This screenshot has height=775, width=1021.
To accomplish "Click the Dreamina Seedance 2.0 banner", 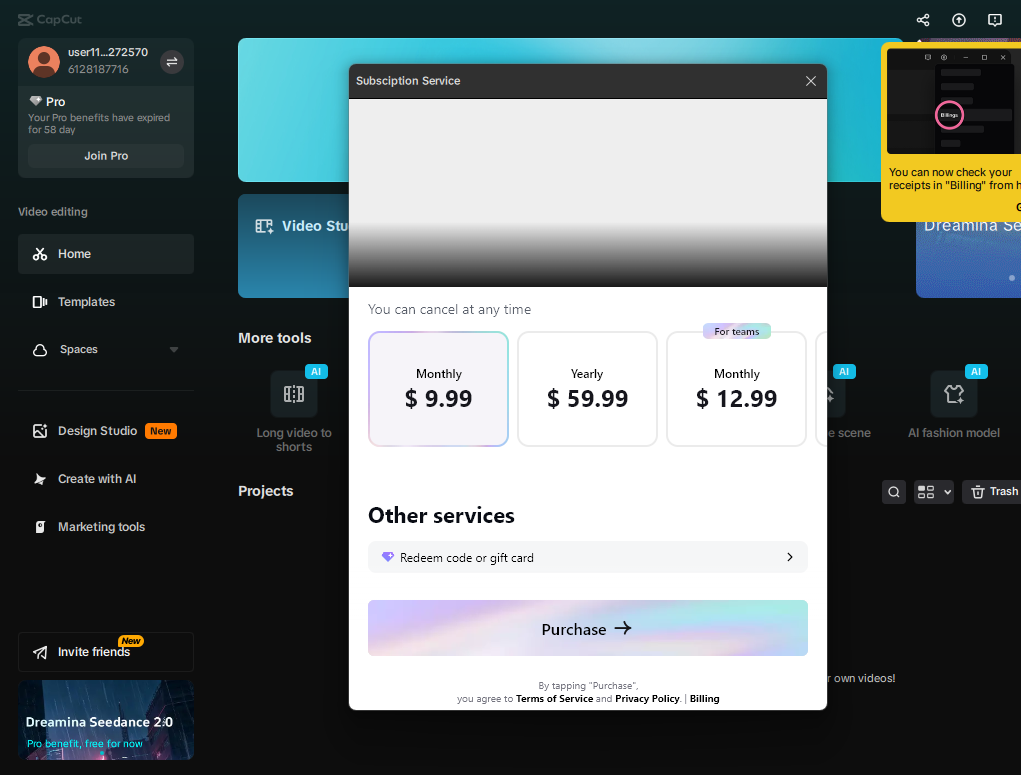I will pyautogui.click(x=105, y=720).
